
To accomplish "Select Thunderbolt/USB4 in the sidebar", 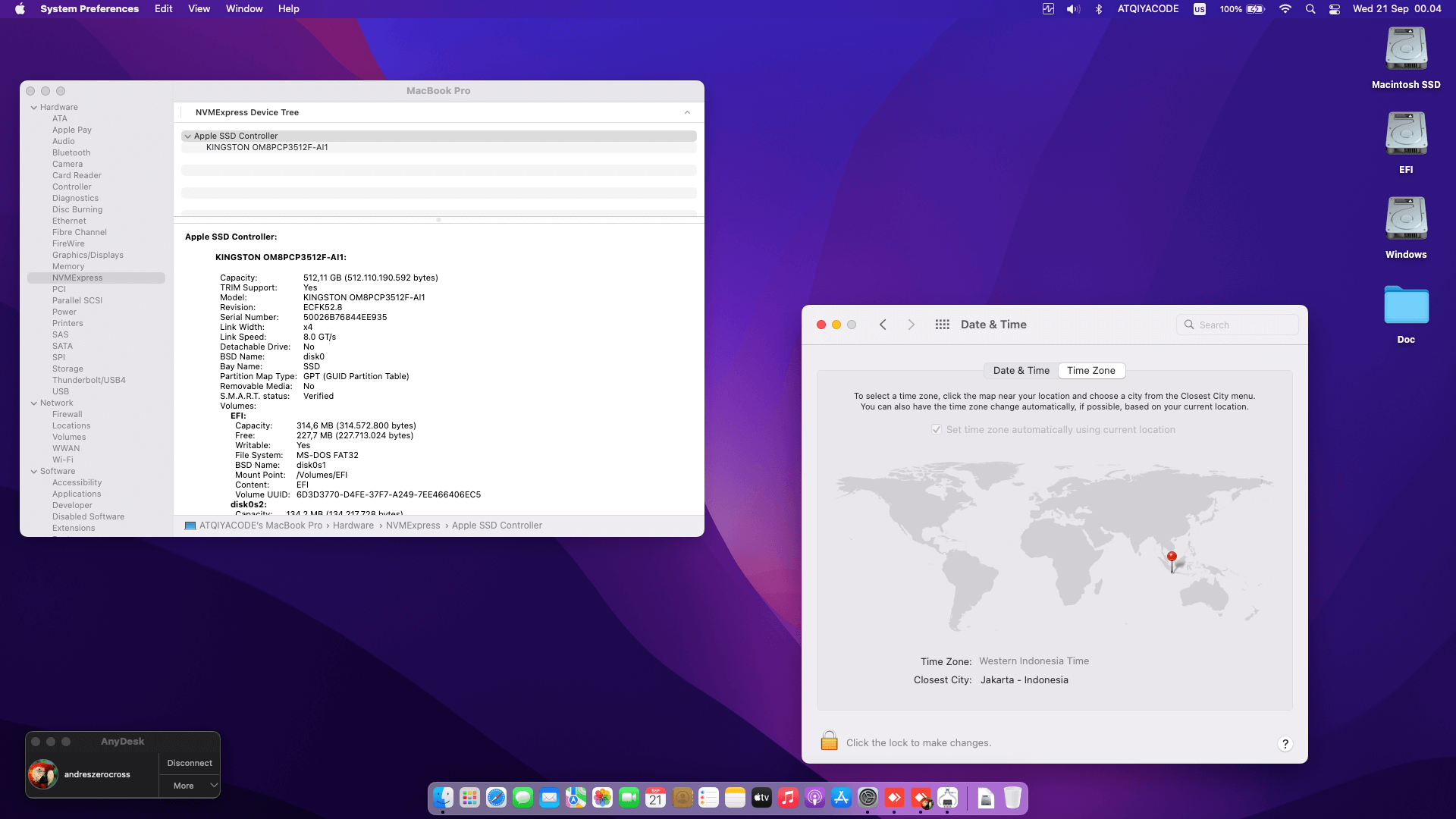I will tap(89, 381).
